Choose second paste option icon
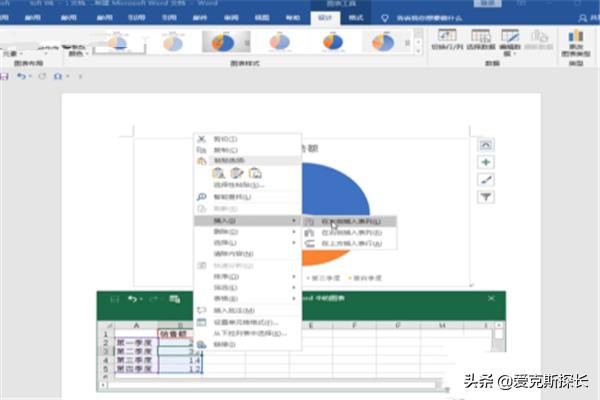600x400 pixels. click(x=236, y=173)
